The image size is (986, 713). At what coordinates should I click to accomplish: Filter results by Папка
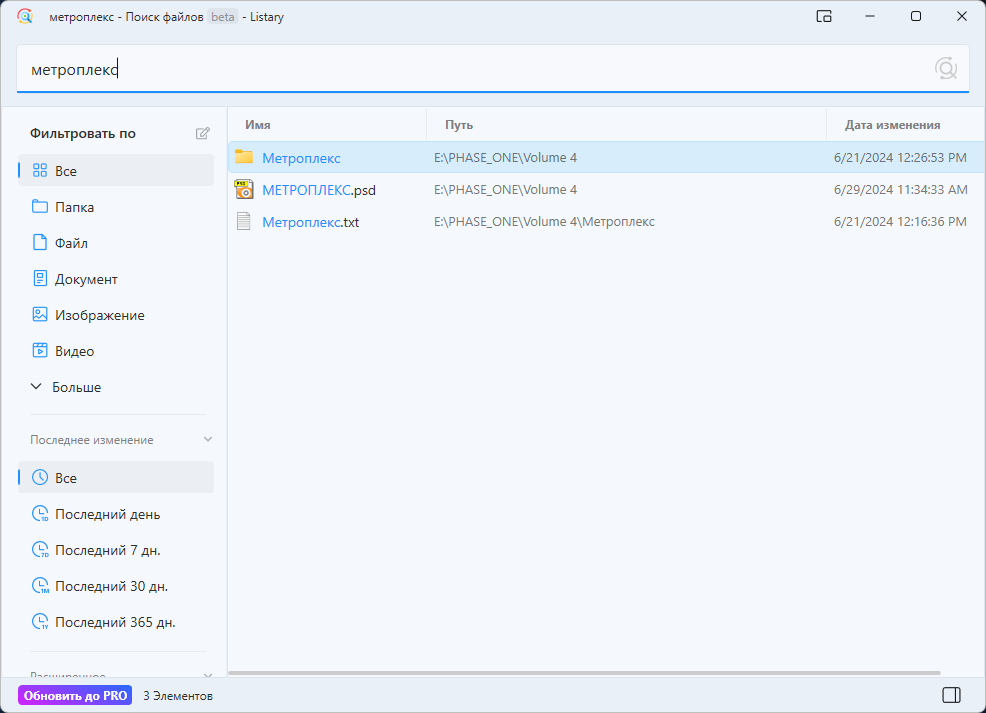coord(116,207)
